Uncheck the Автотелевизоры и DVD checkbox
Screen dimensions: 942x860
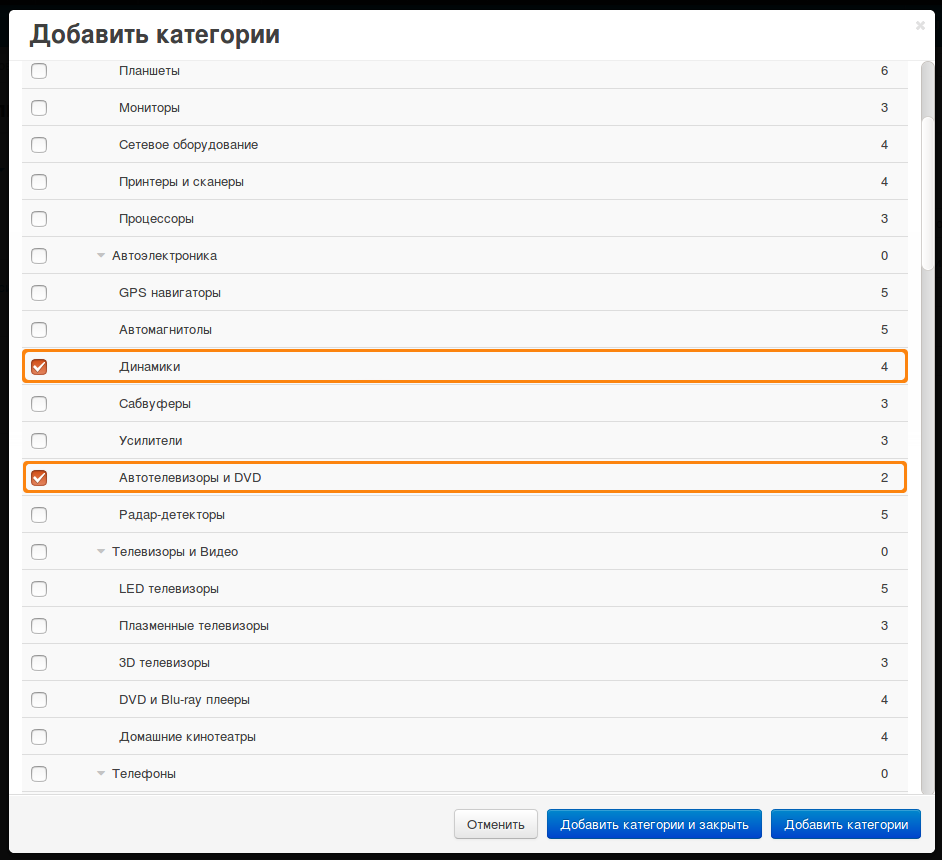[x=39, y=477]
